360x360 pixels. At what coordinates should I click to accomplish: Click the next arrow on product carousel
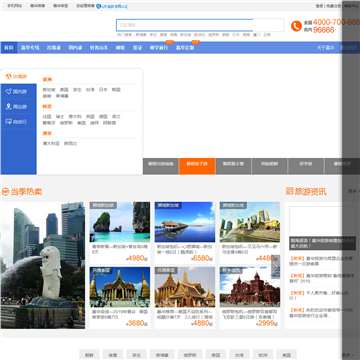275,266
